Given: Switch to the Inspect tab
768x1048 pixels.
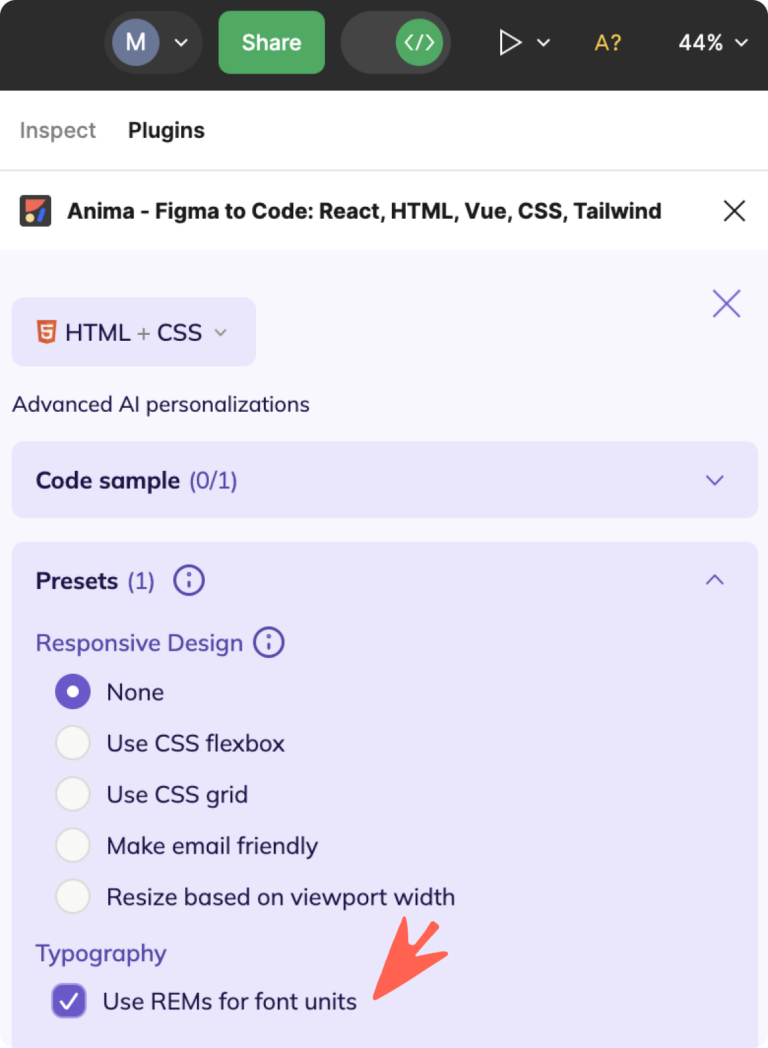Looking at the screenshot, I should click(57, 130).
